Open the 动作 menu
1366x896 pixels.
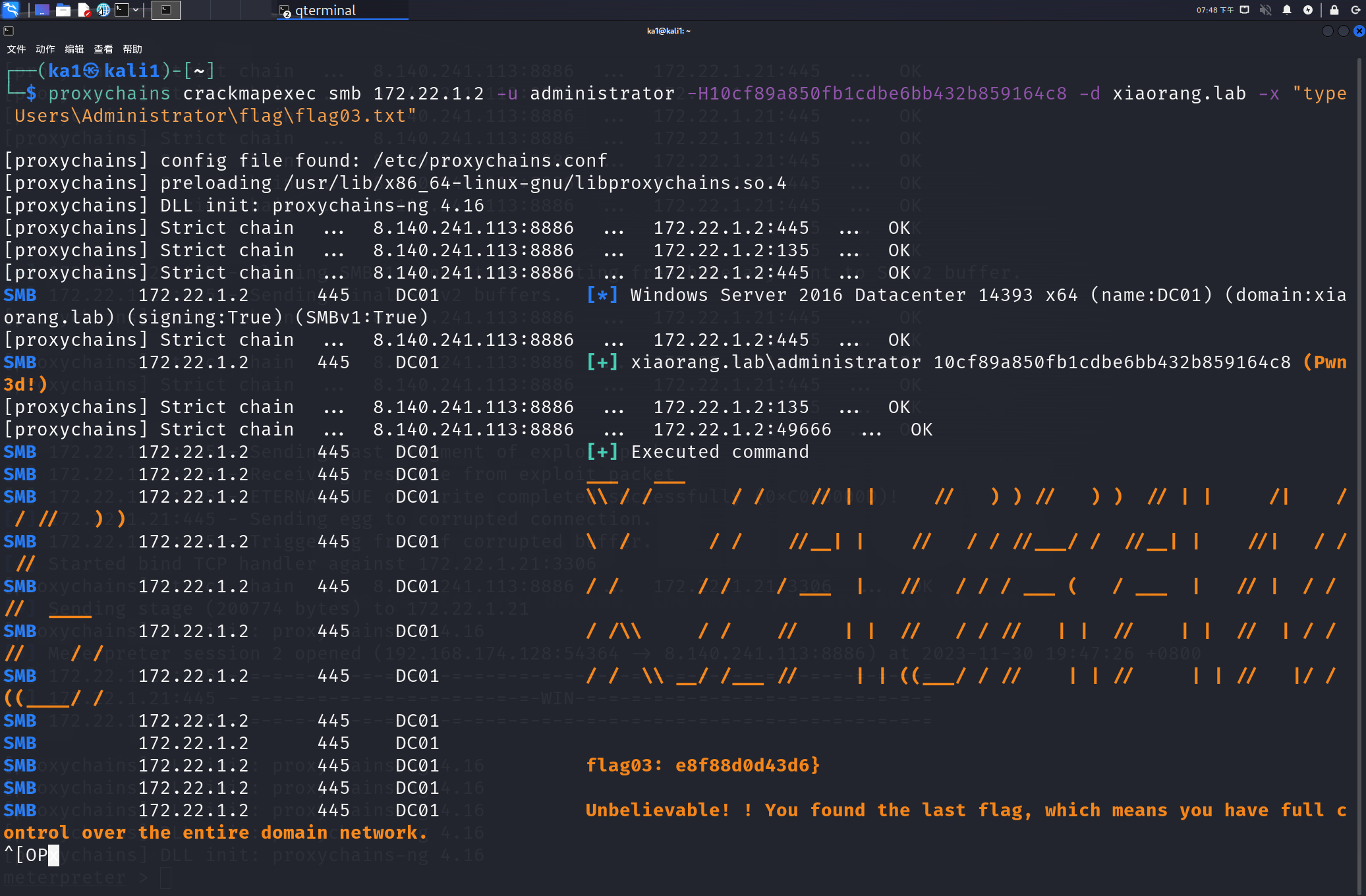pyautogui.click(x=45, y=49)
